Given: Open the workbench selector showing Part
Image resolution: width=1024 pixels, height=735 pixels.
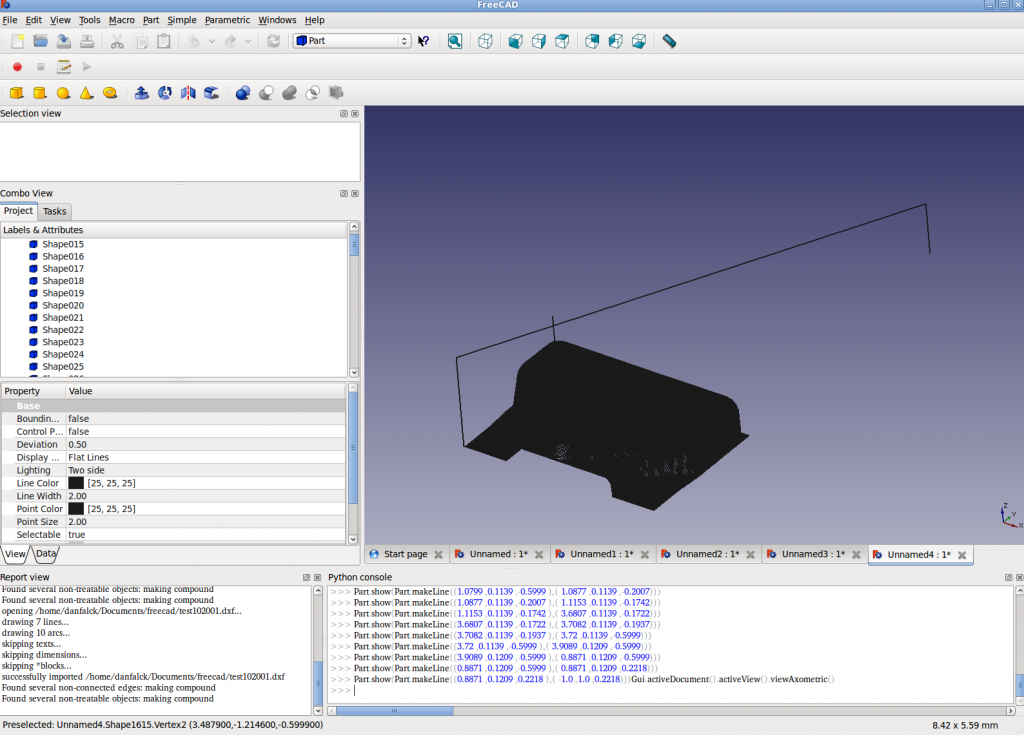Looking at the screenshot, I should pos(352,41).
